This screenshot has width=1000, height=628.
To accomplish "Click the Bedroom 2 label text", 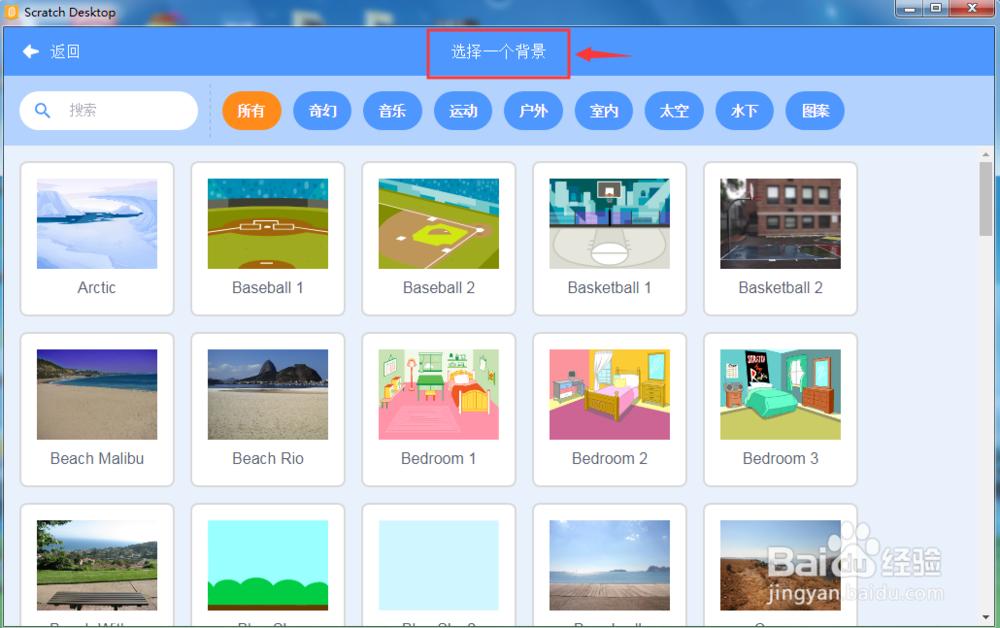I will click(x=610, y=458).
